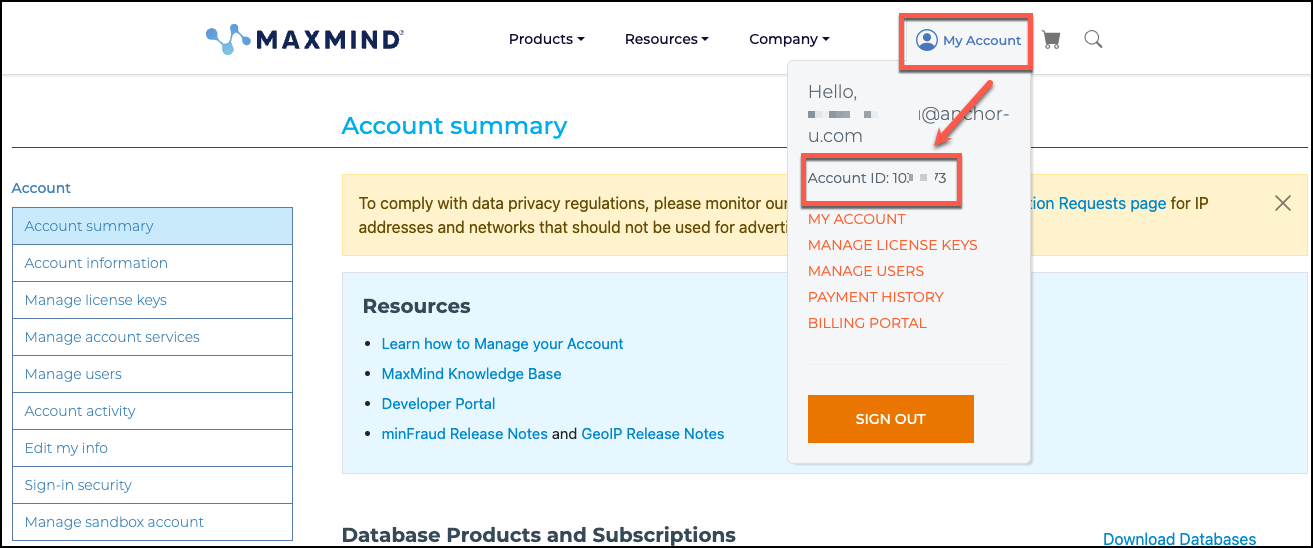Select Manage License Keys in account popup
This screenshot has height=548, width=1313.
coord(892,245)
